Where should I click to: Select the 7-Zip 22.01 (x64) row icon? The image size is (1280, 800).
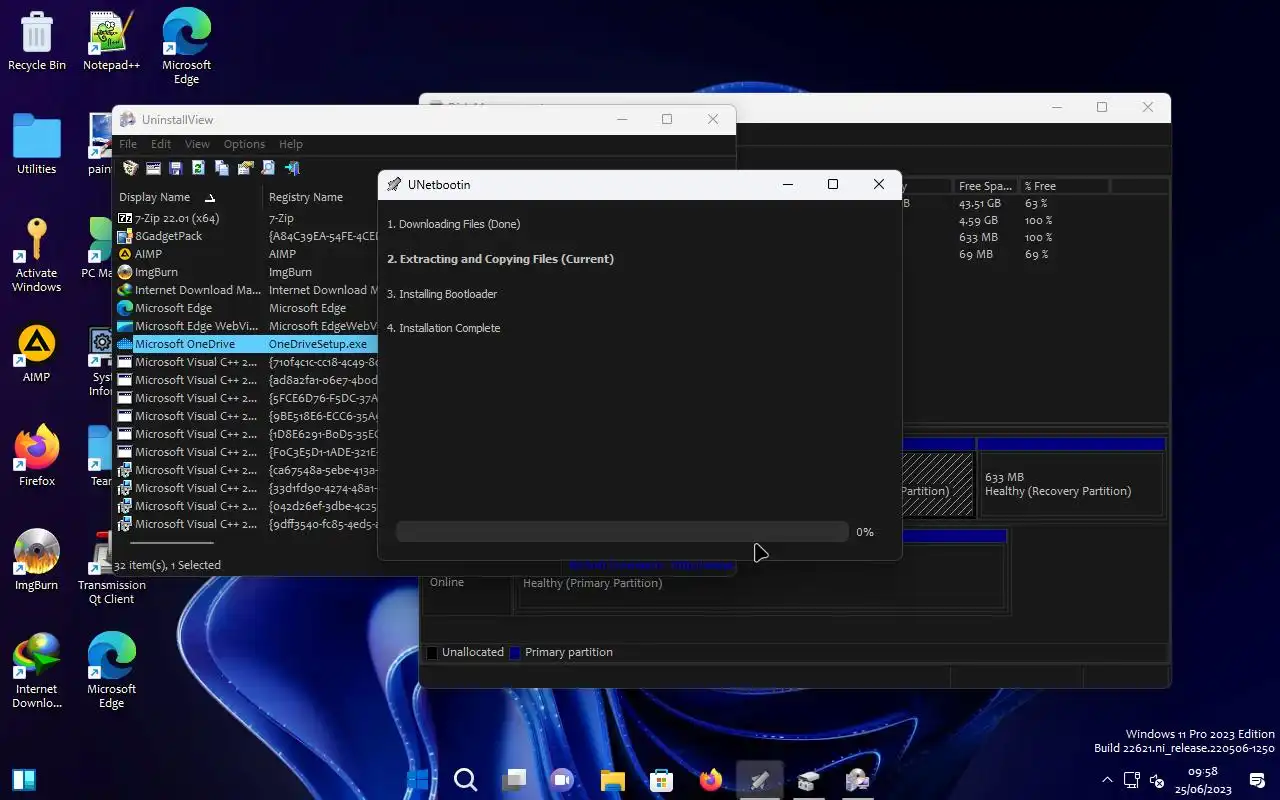125,218
